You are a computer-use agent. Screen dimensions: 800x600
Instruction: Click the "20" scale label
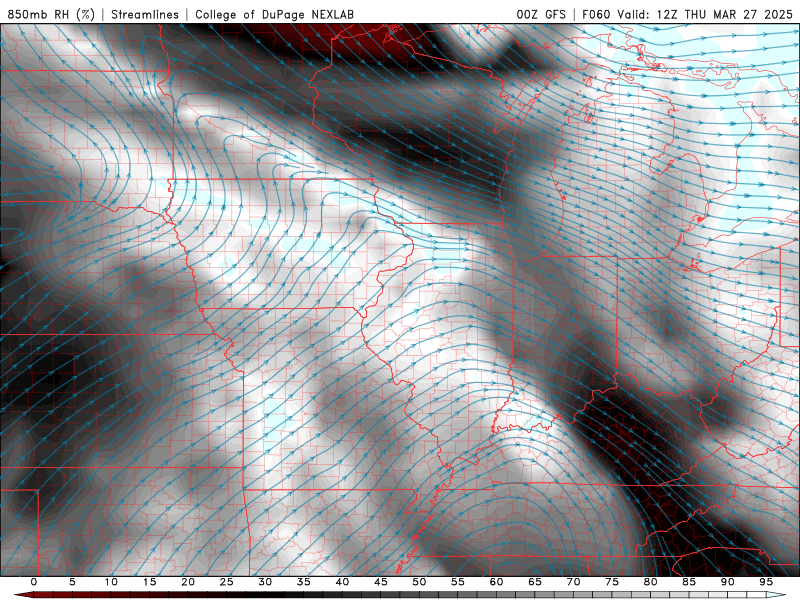point(188,582)
